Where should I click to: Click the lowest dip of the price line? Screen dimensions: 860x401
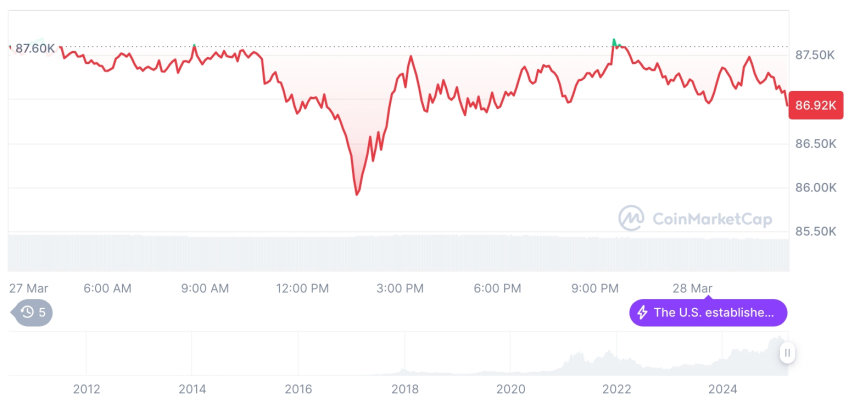tap(357, 193)
